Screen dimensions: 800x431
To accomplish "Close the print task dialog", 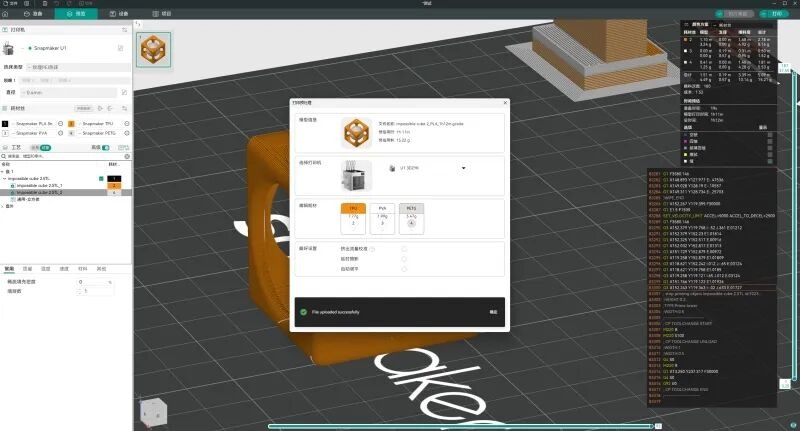I will 506,101.
